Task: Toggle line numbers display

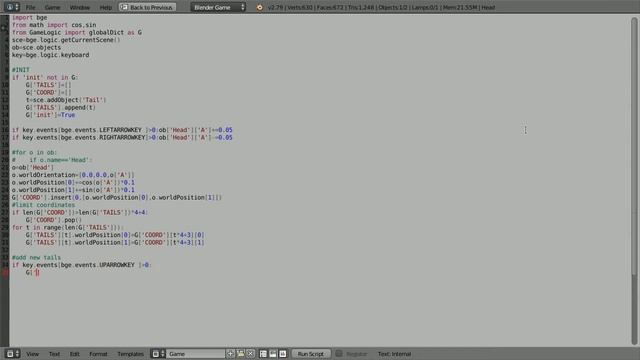Action: click(x=263, y=354)
